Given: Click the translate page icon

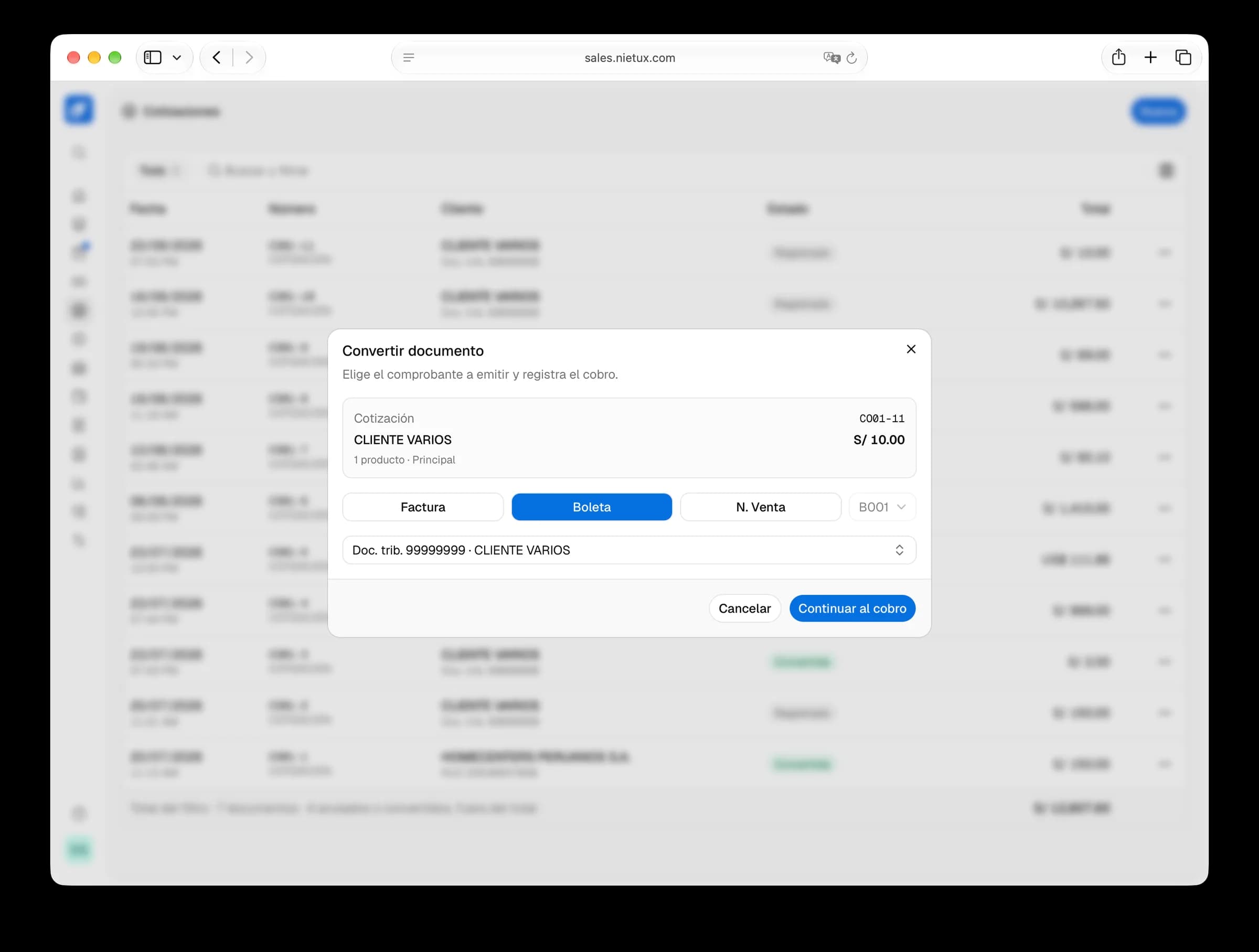Looking at the screenshot, I should coord(831,58).
